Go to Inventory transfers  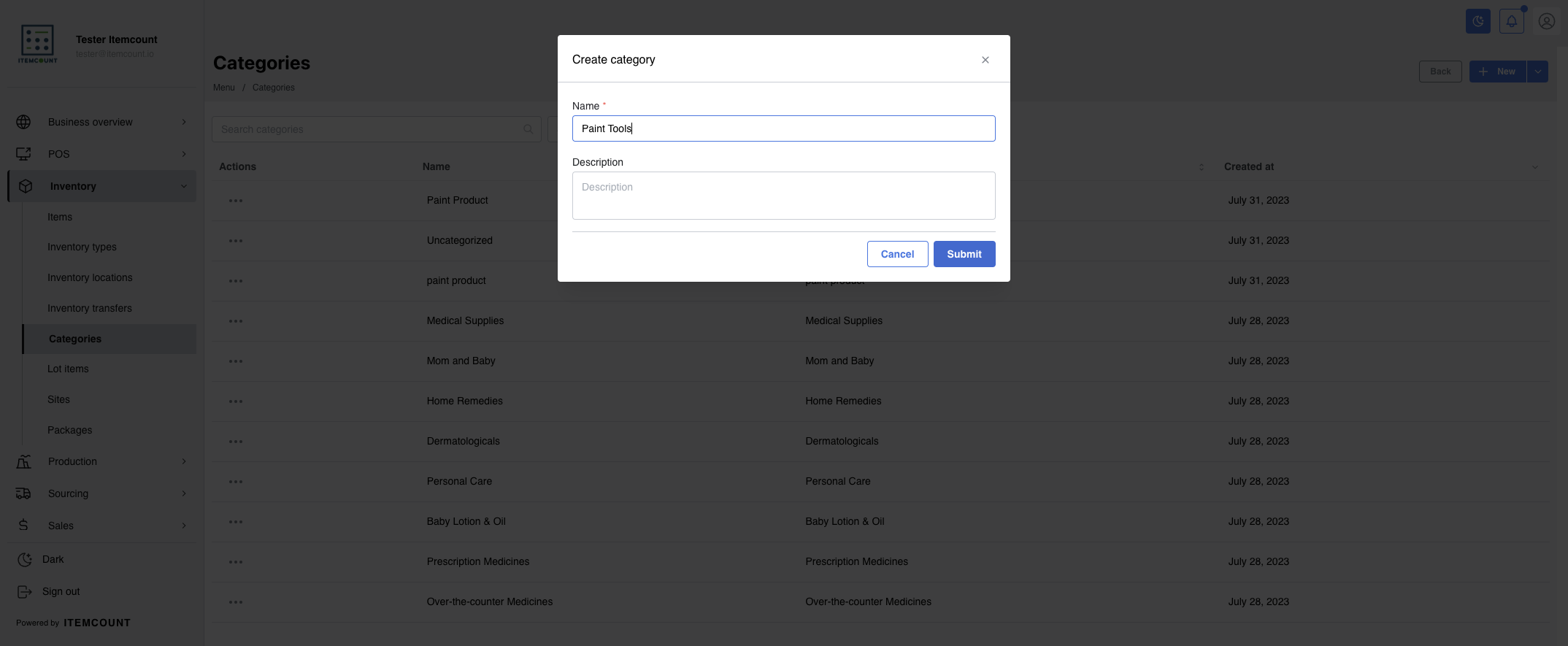[x=90, y=308]
